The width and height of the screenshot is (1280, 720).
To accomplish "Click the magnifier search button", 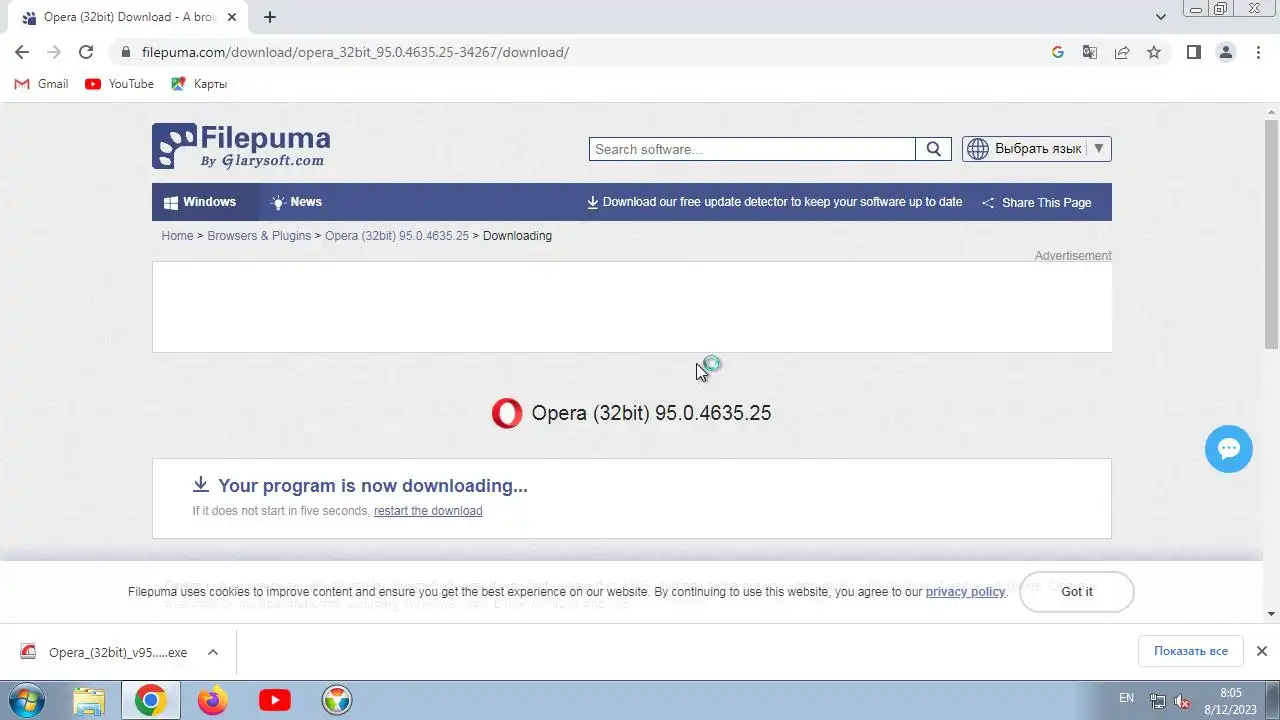I will 933,149.
